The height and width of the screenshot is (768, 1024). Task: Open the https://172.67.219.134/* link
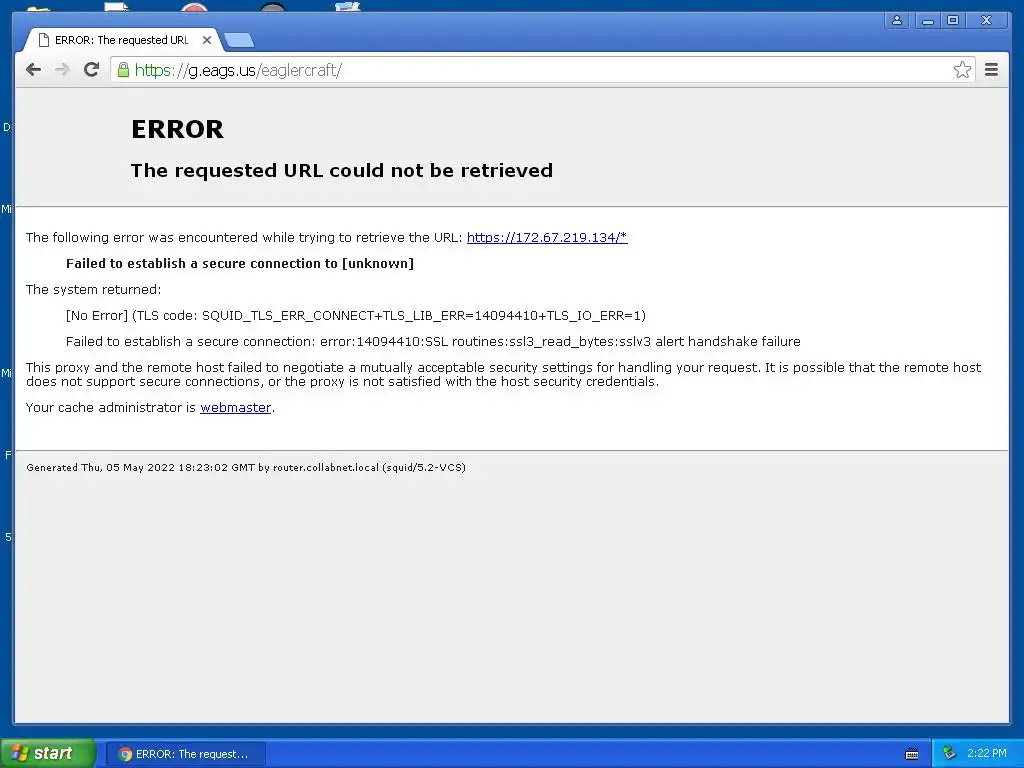547,238
